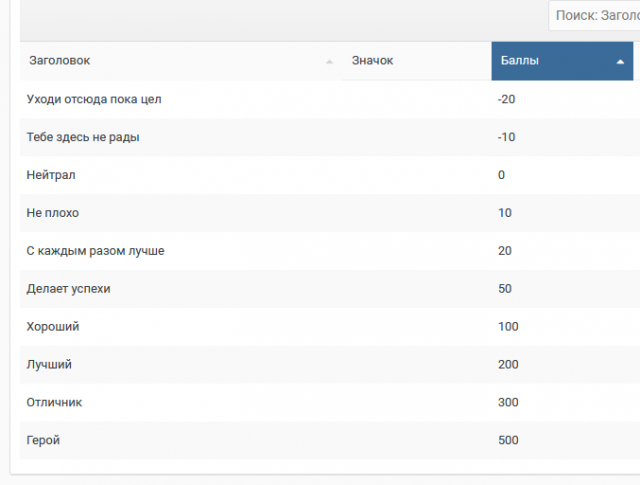The image size is (640, 485).
Task: Select the row 'Уходи отсюда пока цел'
Action: [93, 99]
